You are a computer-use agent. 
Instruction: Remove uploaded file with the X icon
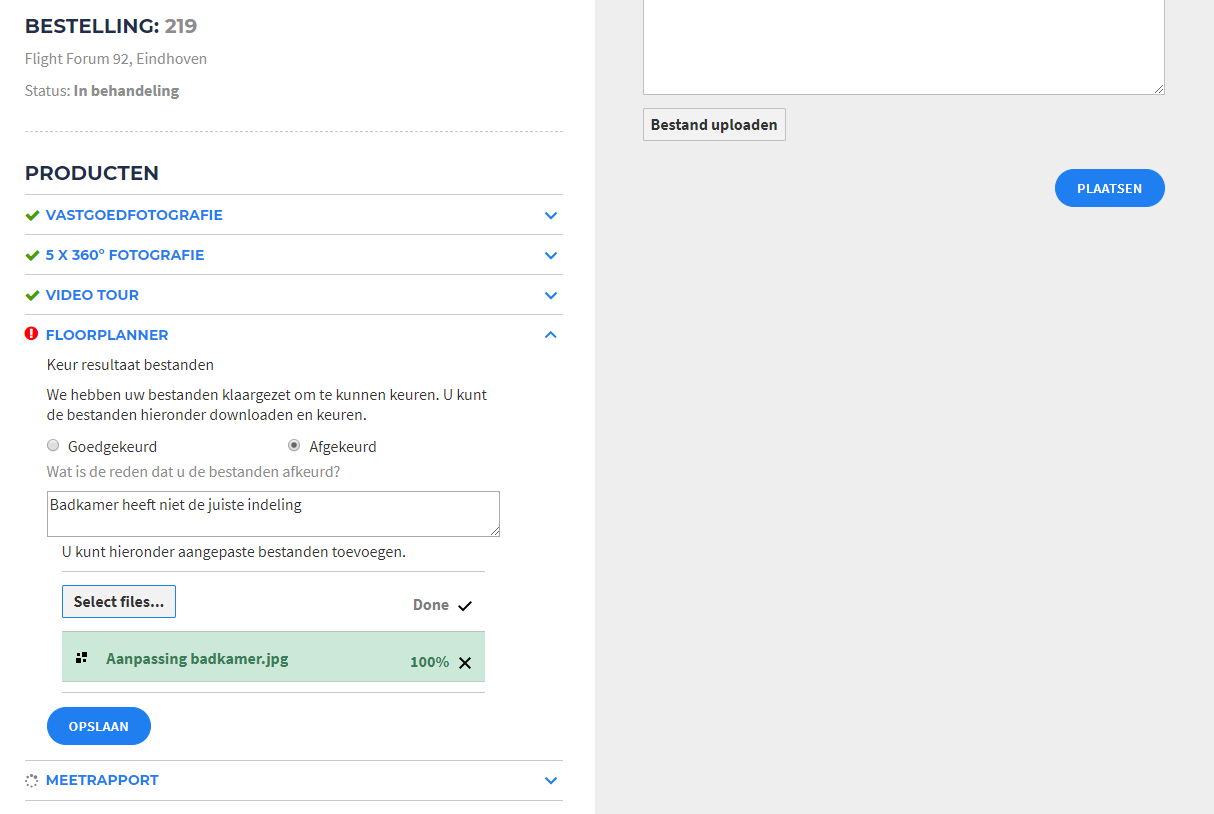465,662
